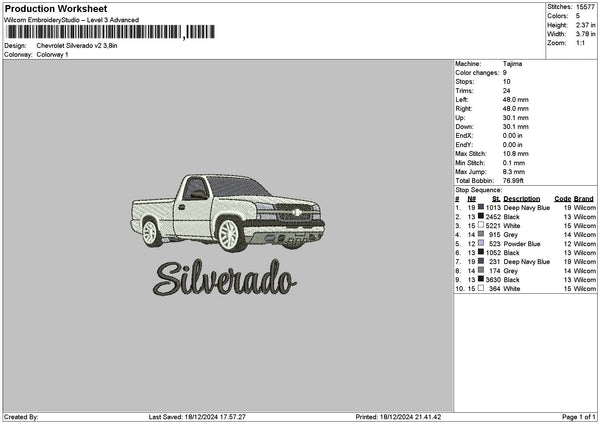Click the Deep Navy Blue swatch in stop 1
The image size is (600, 424).
[x=480, y=207]
